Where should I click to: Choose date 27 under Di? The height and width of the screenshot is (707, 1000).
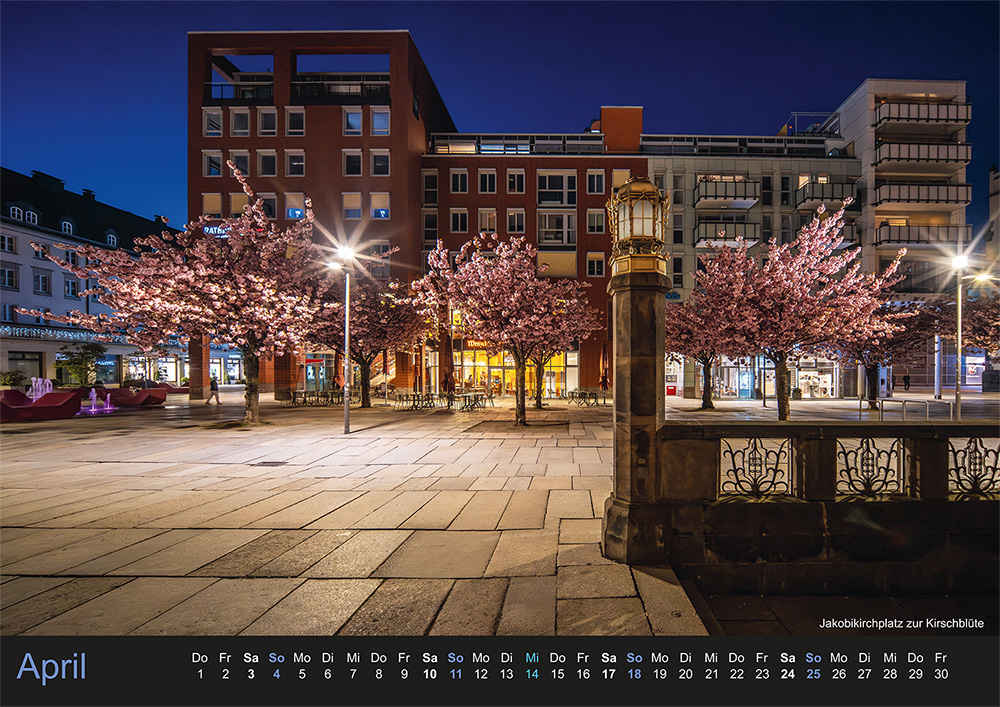pyautogui.click(x=864, y=674)
